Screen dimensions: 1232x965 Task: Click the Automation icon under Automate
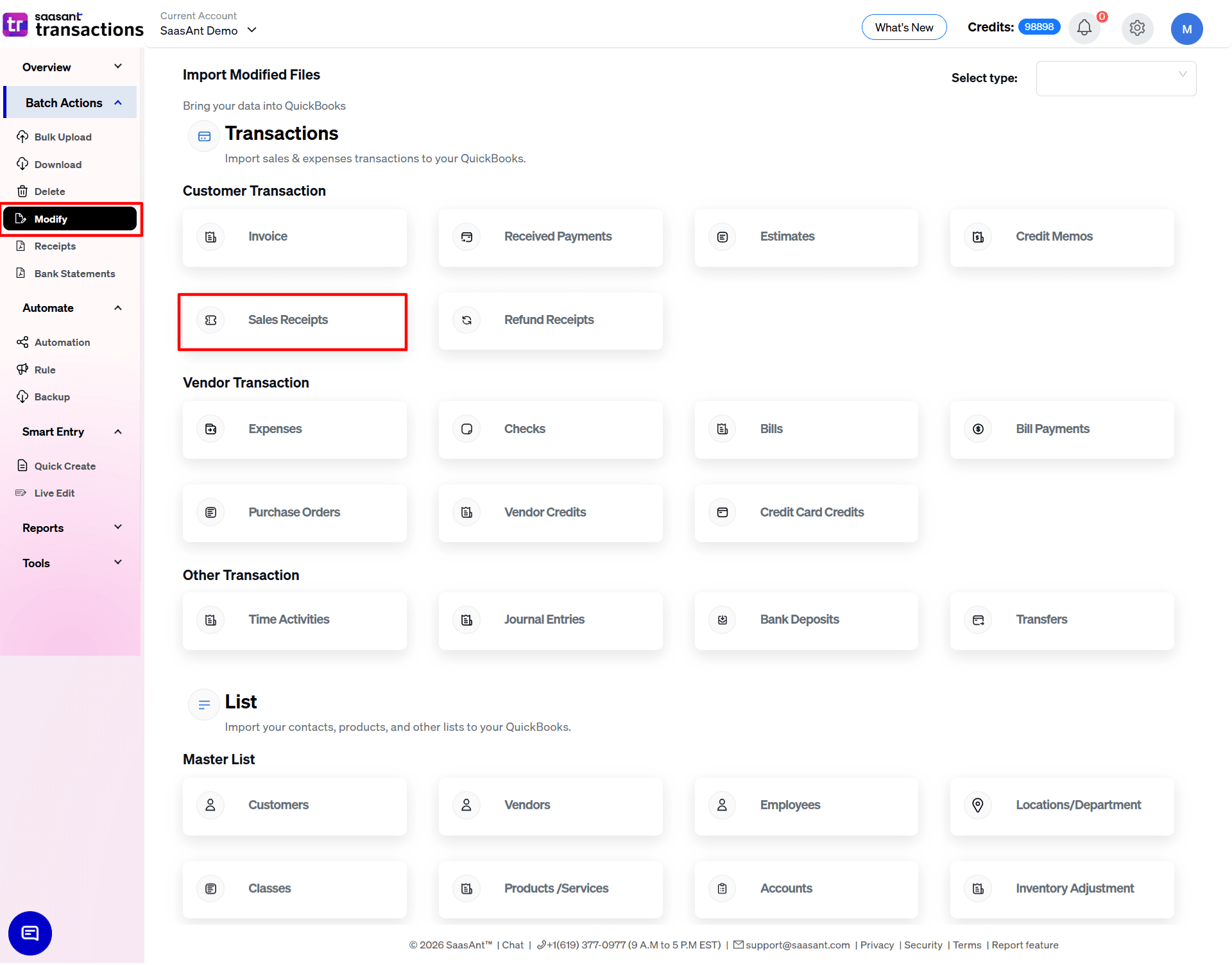coord(23,342)
